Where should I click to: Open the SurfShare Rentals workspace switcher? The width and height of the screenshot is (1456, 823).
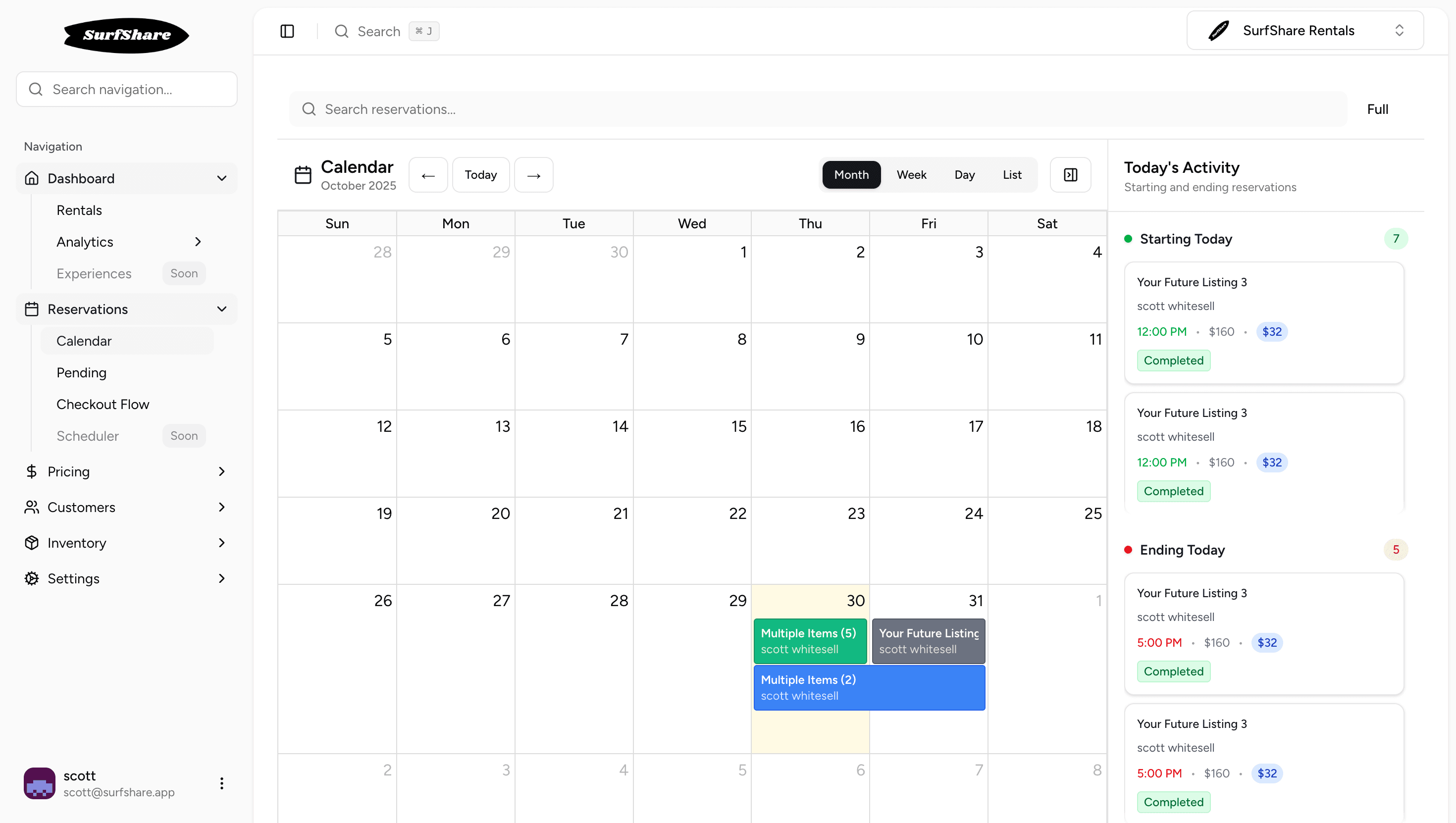tap(1304, 31)
